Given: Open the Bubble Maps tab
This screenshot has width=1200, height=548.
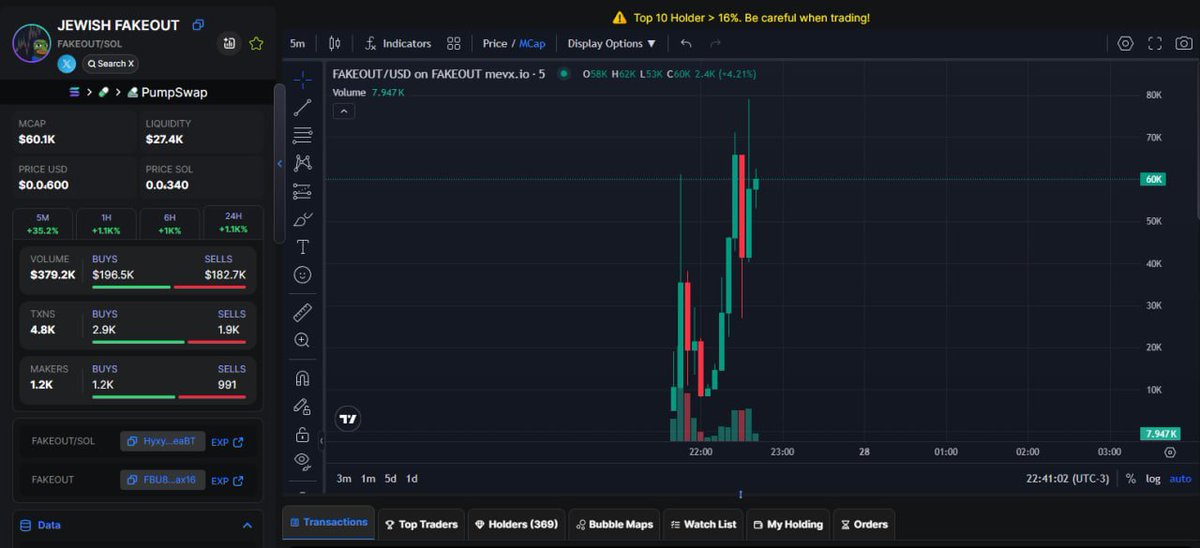Looking at the screenshot, I should click(x=613, y=524).
